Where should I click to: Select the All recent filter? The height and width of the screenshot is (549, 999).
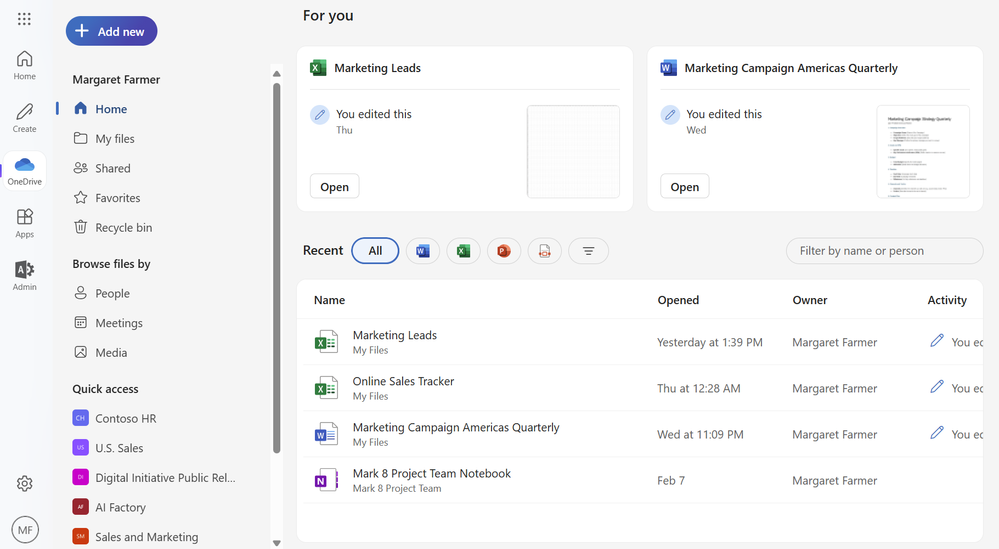click(375, 251)
